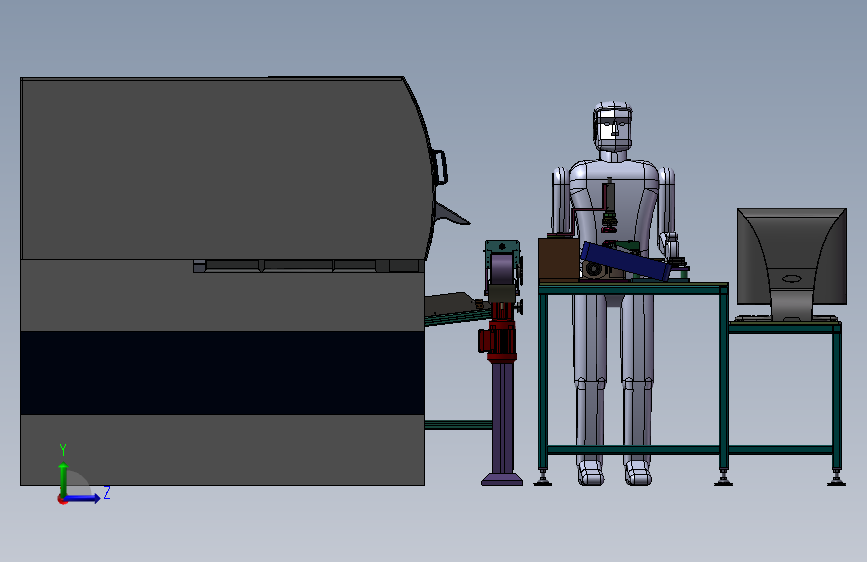This screenshot has height=562, width=867.
Task: Select the brown box on the workbench
Action: click(558, 258)
